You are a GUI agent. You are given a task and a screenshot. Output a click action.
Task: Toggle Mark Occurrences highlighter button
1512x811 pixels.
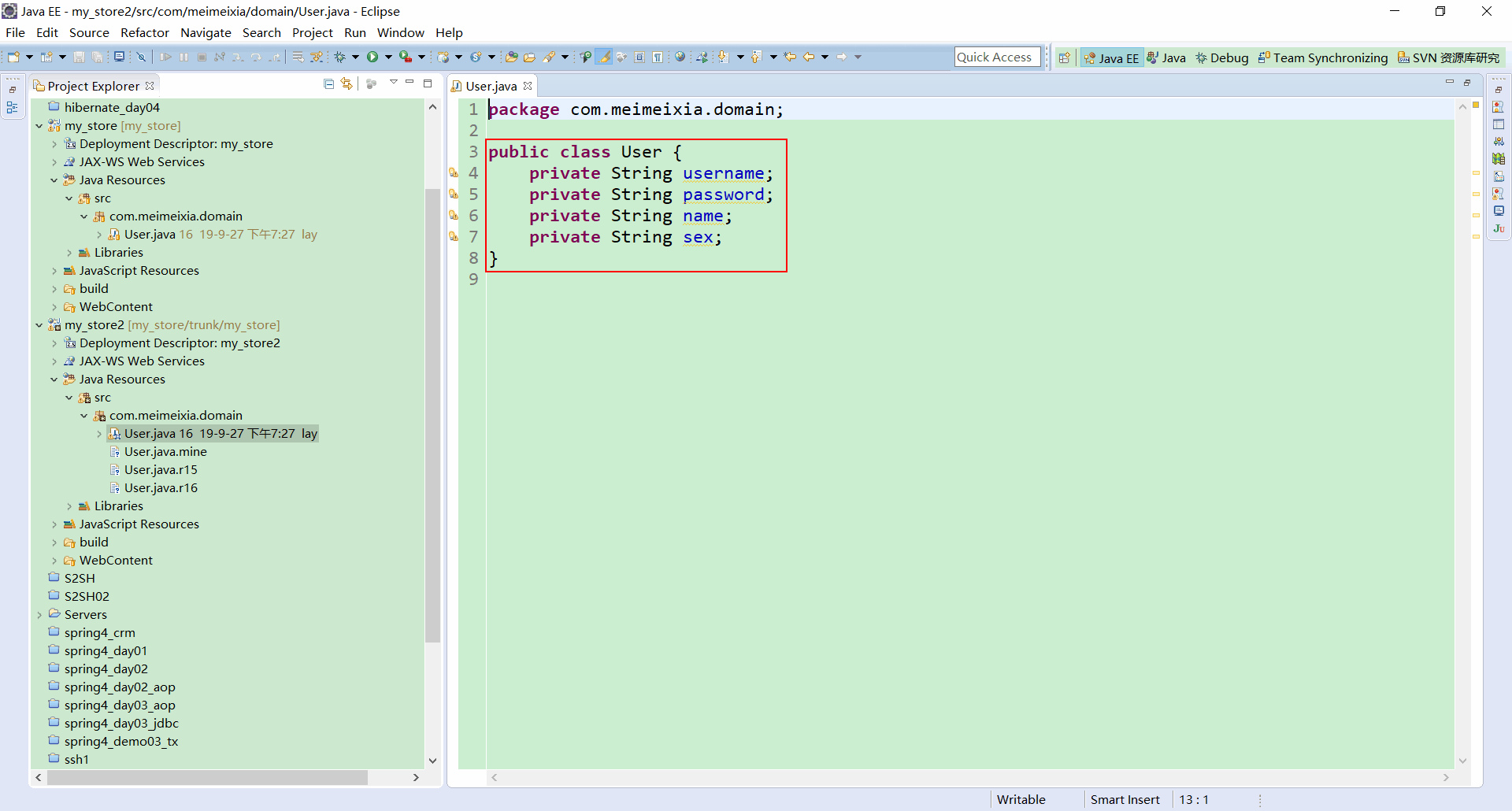point(604,57)
